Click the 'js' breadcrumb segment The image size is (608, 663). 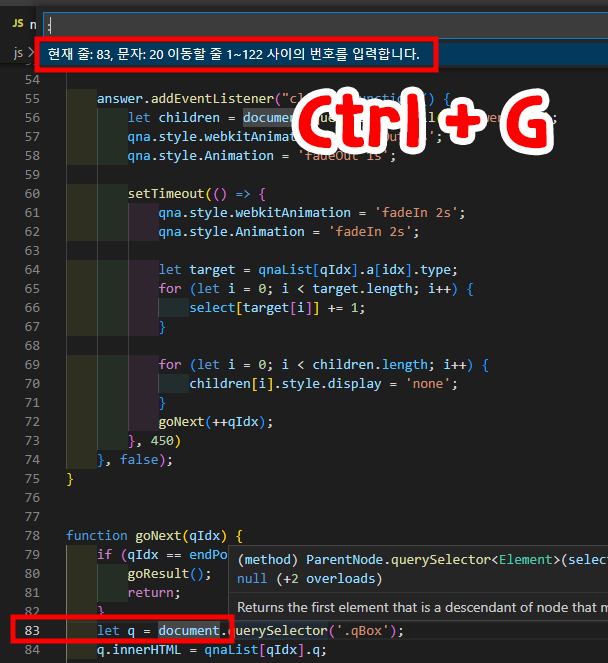[x=18, y=53]
